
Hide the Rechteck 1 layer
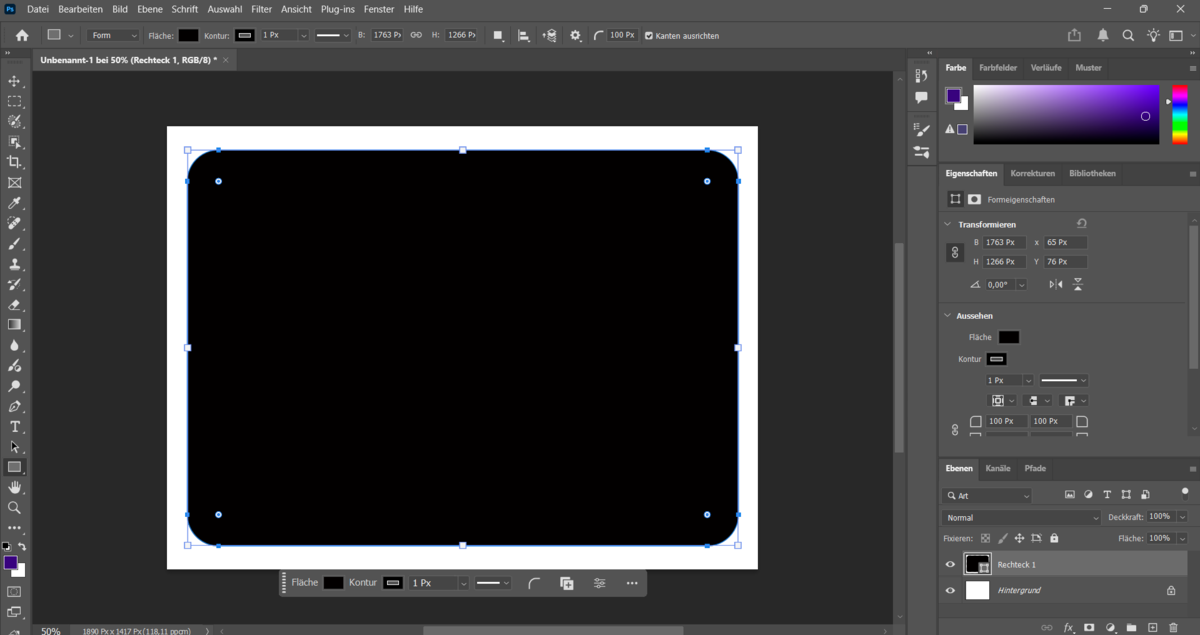(x=949, y=565)
